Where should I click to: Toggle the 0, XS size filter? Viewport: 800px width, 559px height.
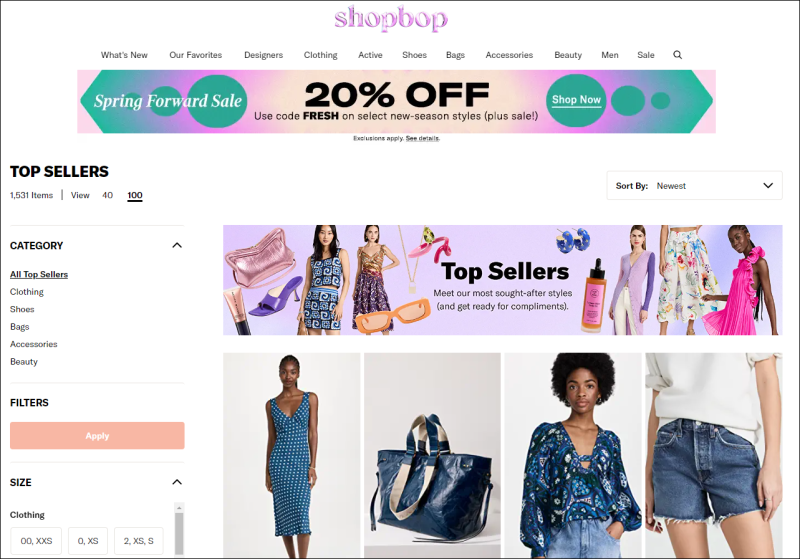(x=88, y=541)
